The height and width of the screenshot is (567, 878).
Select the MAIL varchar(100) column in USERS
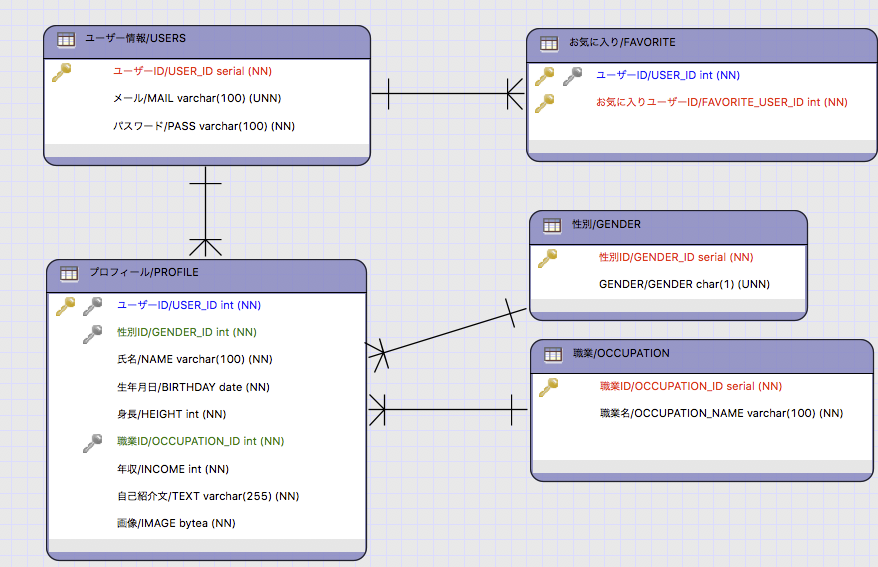[196, 99]
